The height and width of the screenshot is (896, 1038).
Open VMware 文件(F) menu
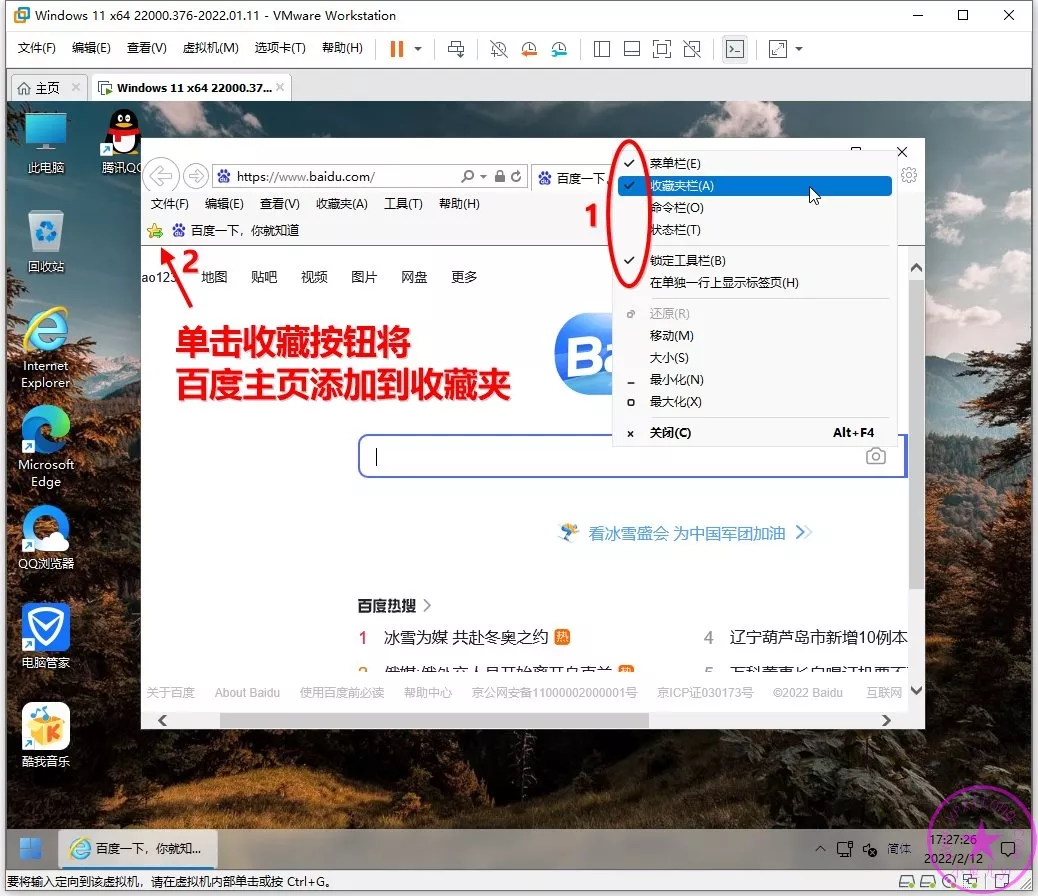coord(36,48)
